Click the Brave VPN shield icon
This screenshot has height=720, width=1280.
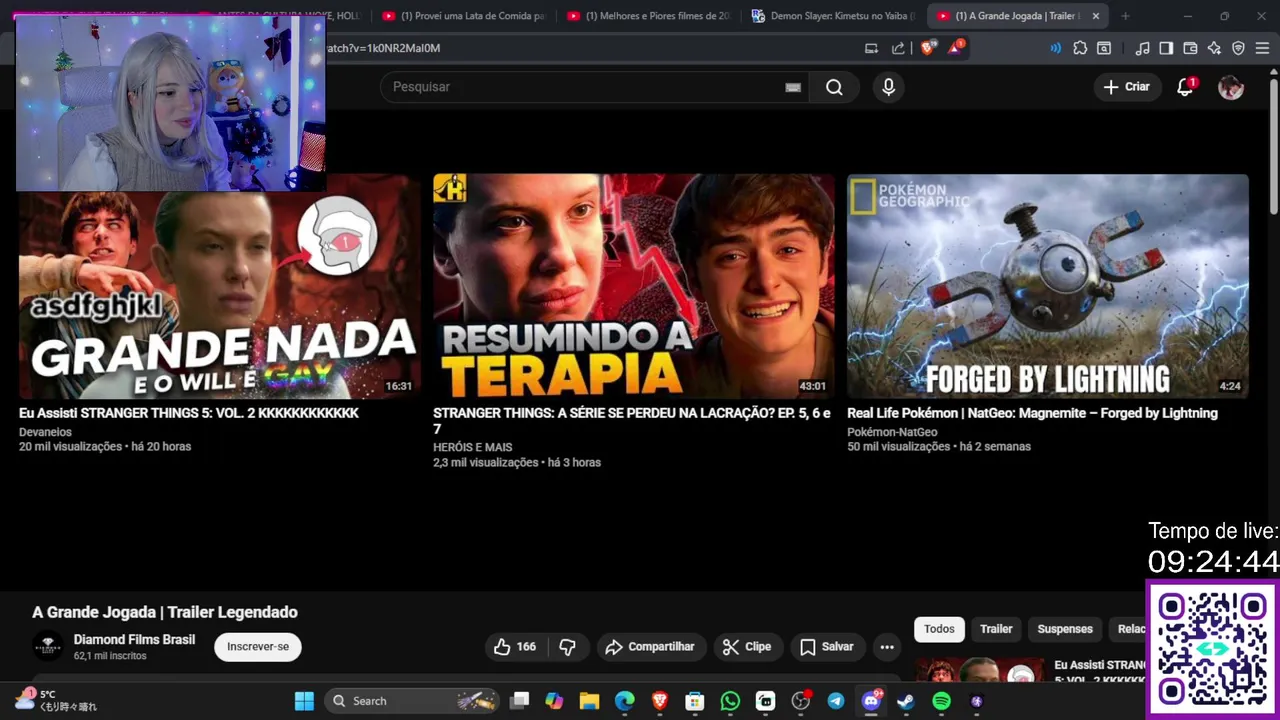(x=1238, y=48)
